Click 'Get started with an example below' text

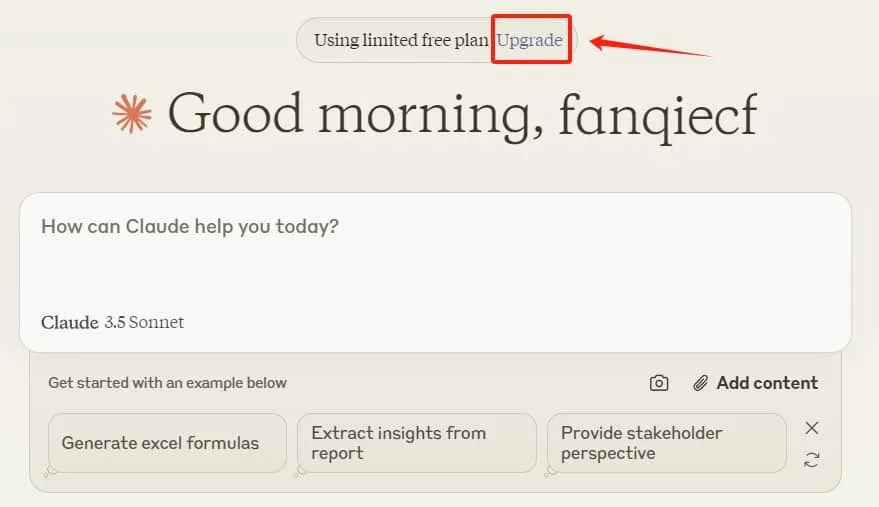(x=167, y=383)
